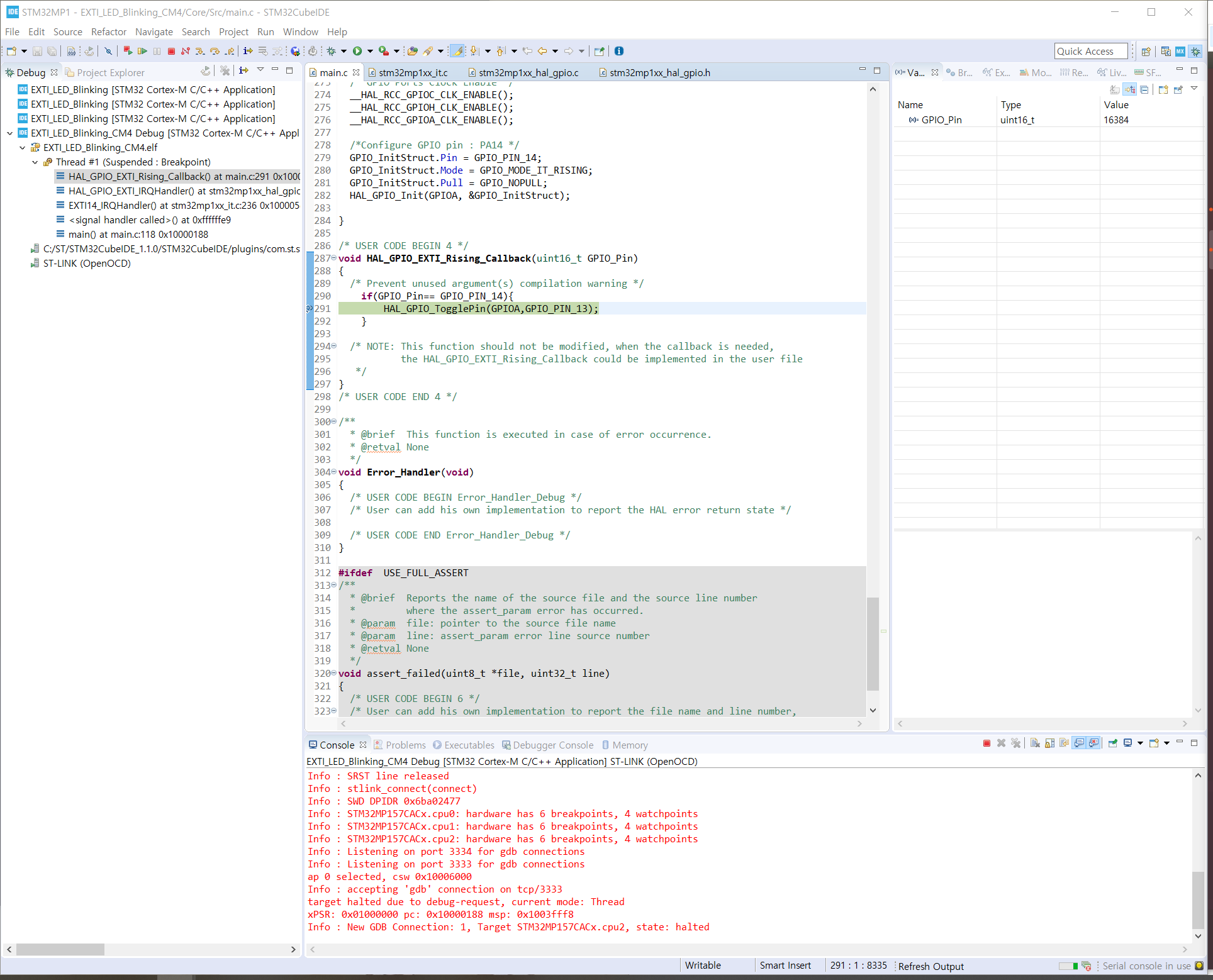Image resolution: width=1213 pixels, height=980 pixels.
Task: Collapse function fold marker at line 287
Action: 334,259
